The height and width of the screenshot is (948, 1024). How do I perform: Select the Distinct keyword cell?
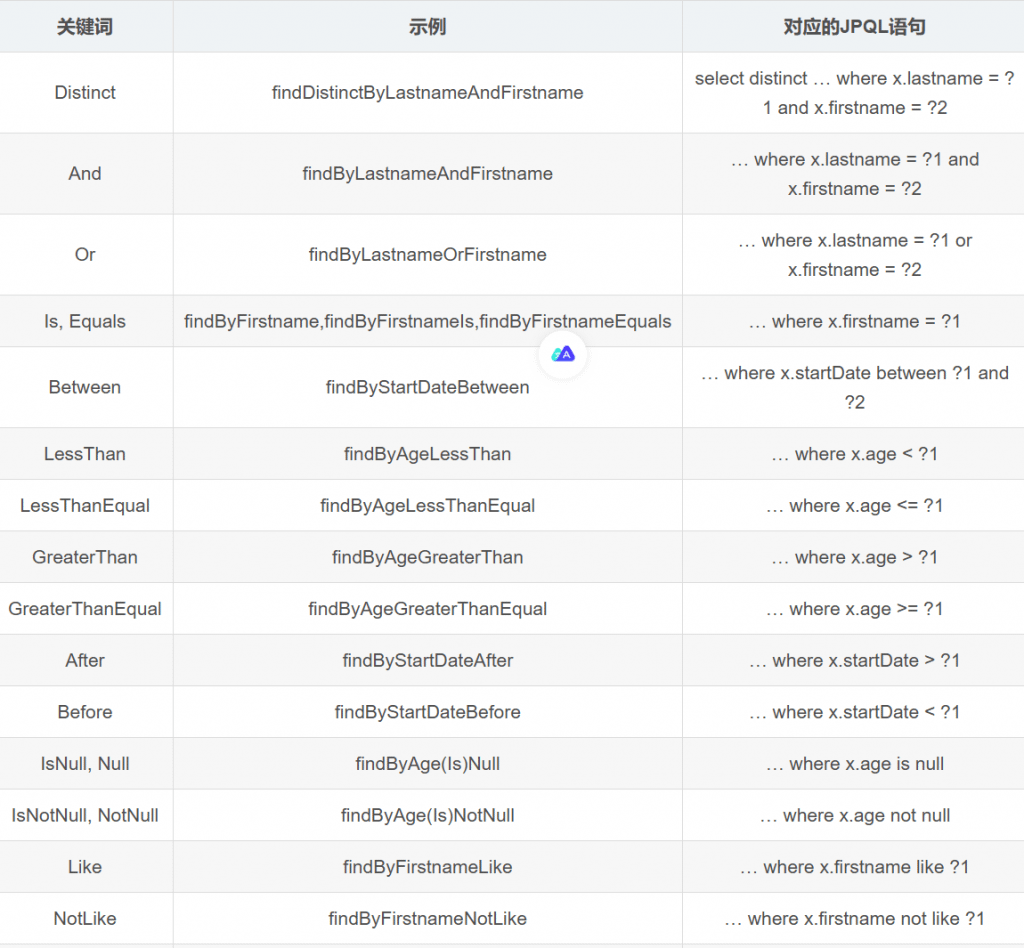pyautogui.click(x=85, y=93)
